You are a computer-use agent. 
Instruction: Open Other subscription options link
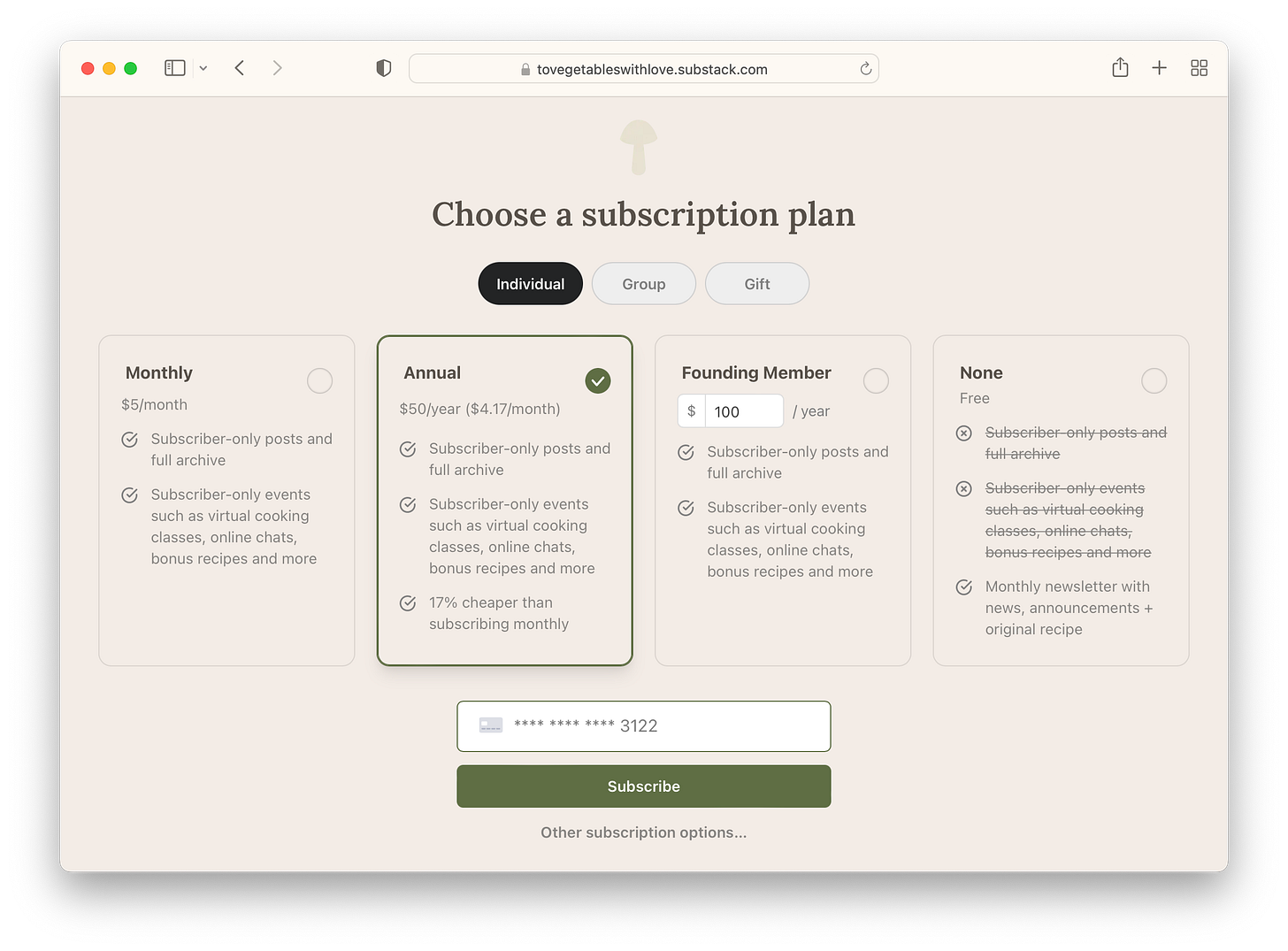tap(644, 832)
